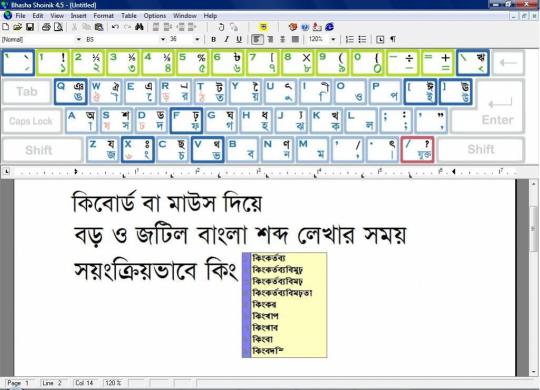Click the New document icon
Image resolution: width=540 pixels, height=390 pixels.
pos(6,27)
